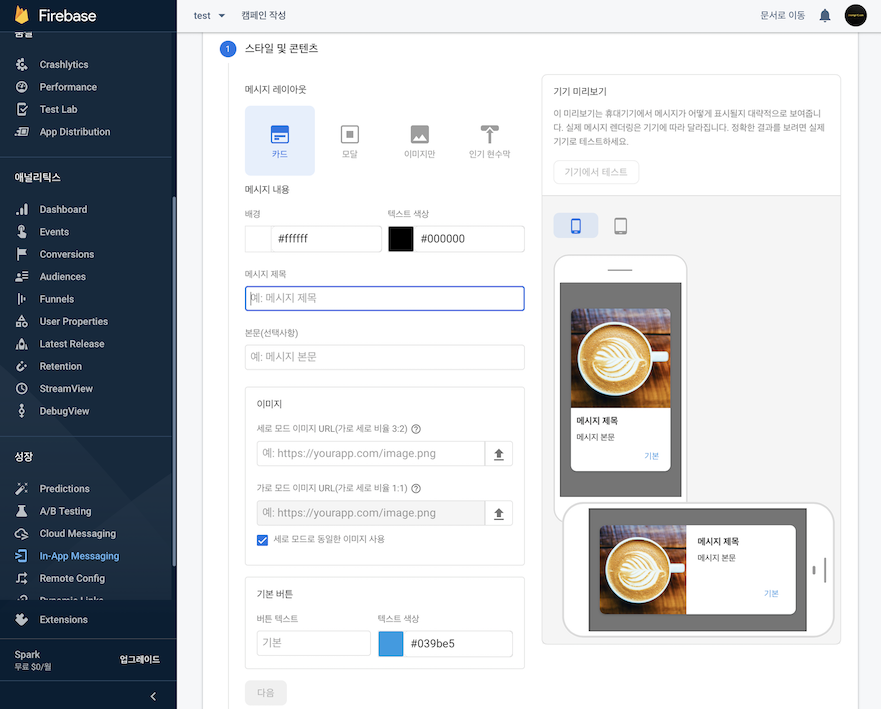Screen dimensions: 881x709
Task: Click the 문서로 이동 docs link
Action: (x=782, y=15)
